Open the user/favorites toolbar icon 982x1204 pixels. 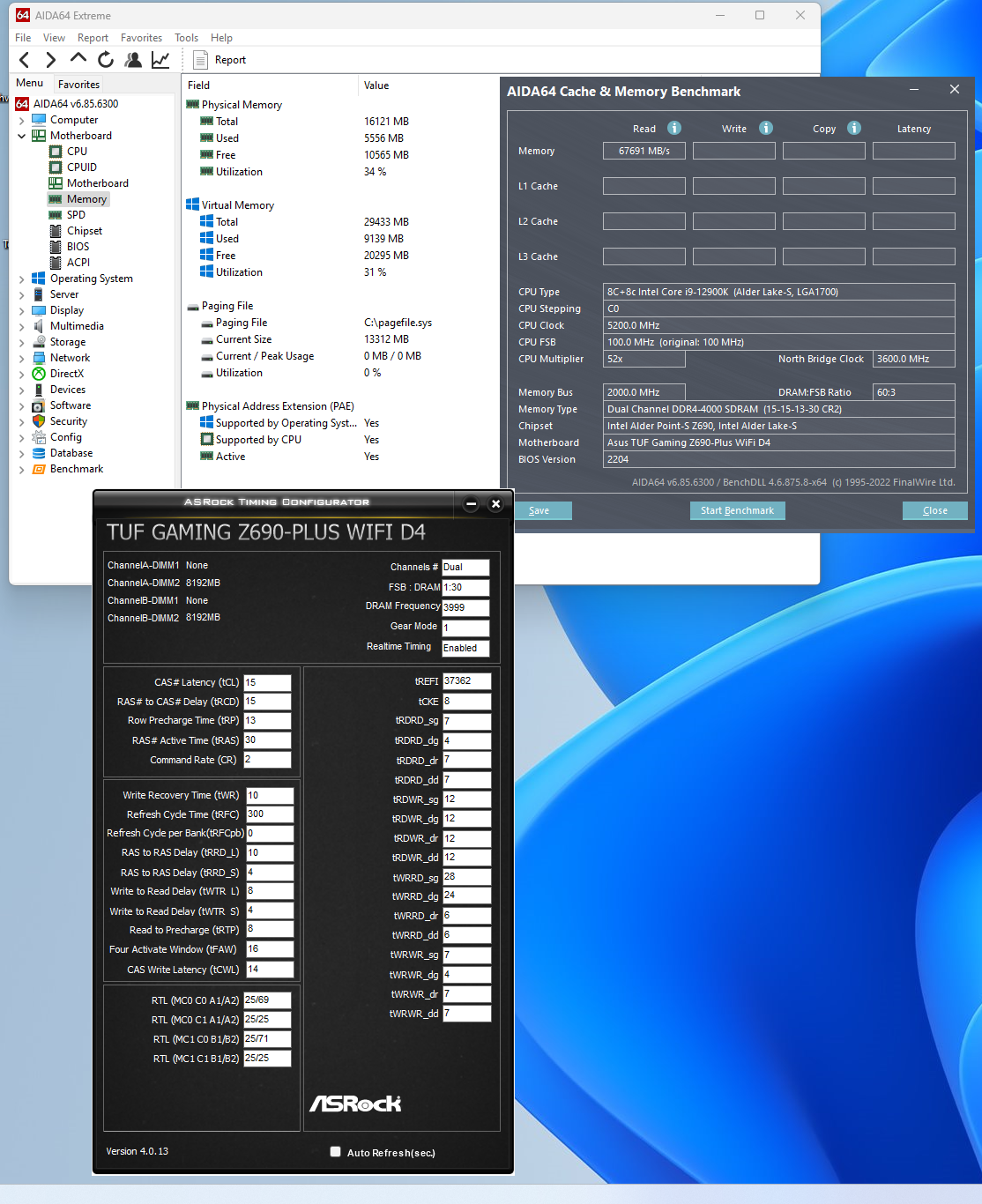(133, 59)
